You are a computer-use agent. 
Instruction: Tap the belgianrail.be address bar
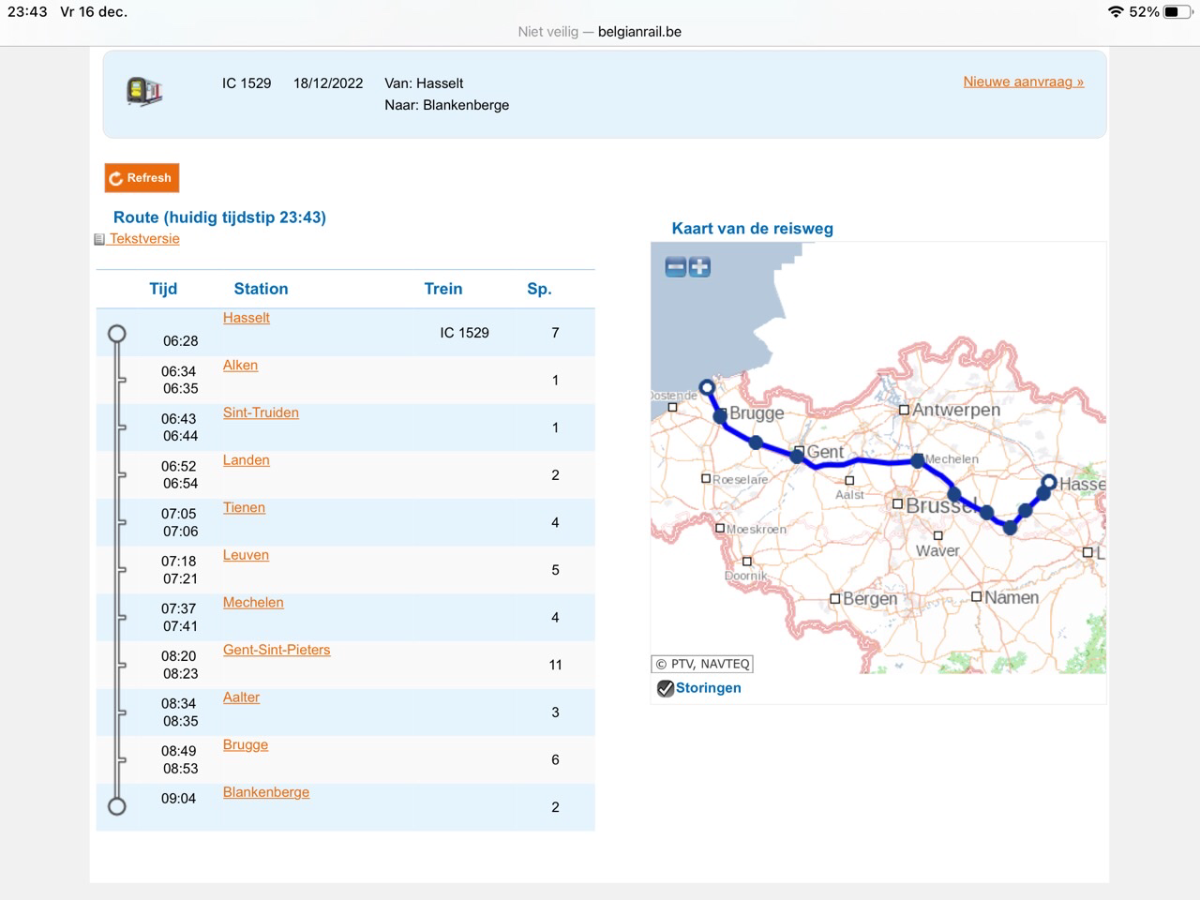tap(600, 32)
